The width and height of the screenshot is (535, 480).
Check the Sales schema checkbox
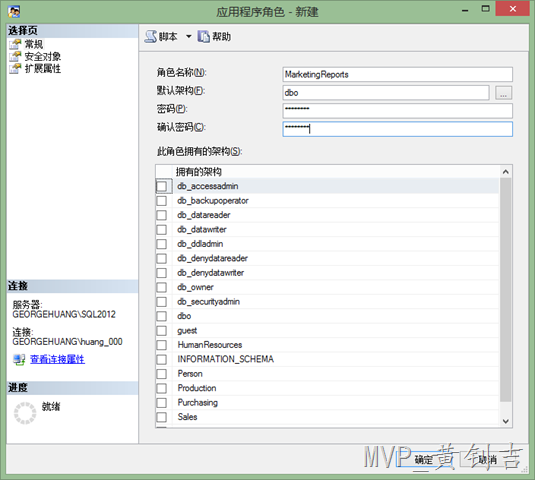[162, 417]
